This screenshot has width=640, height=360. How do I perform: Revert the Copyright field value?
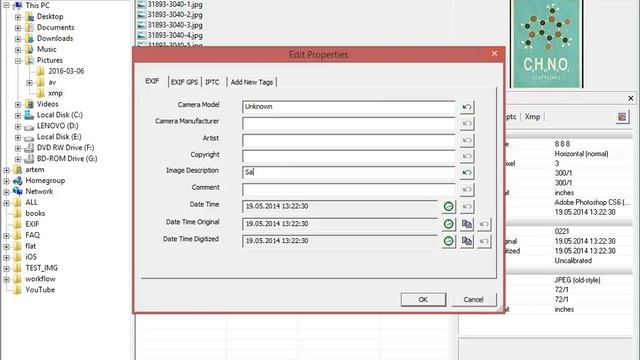coord(467,156)
